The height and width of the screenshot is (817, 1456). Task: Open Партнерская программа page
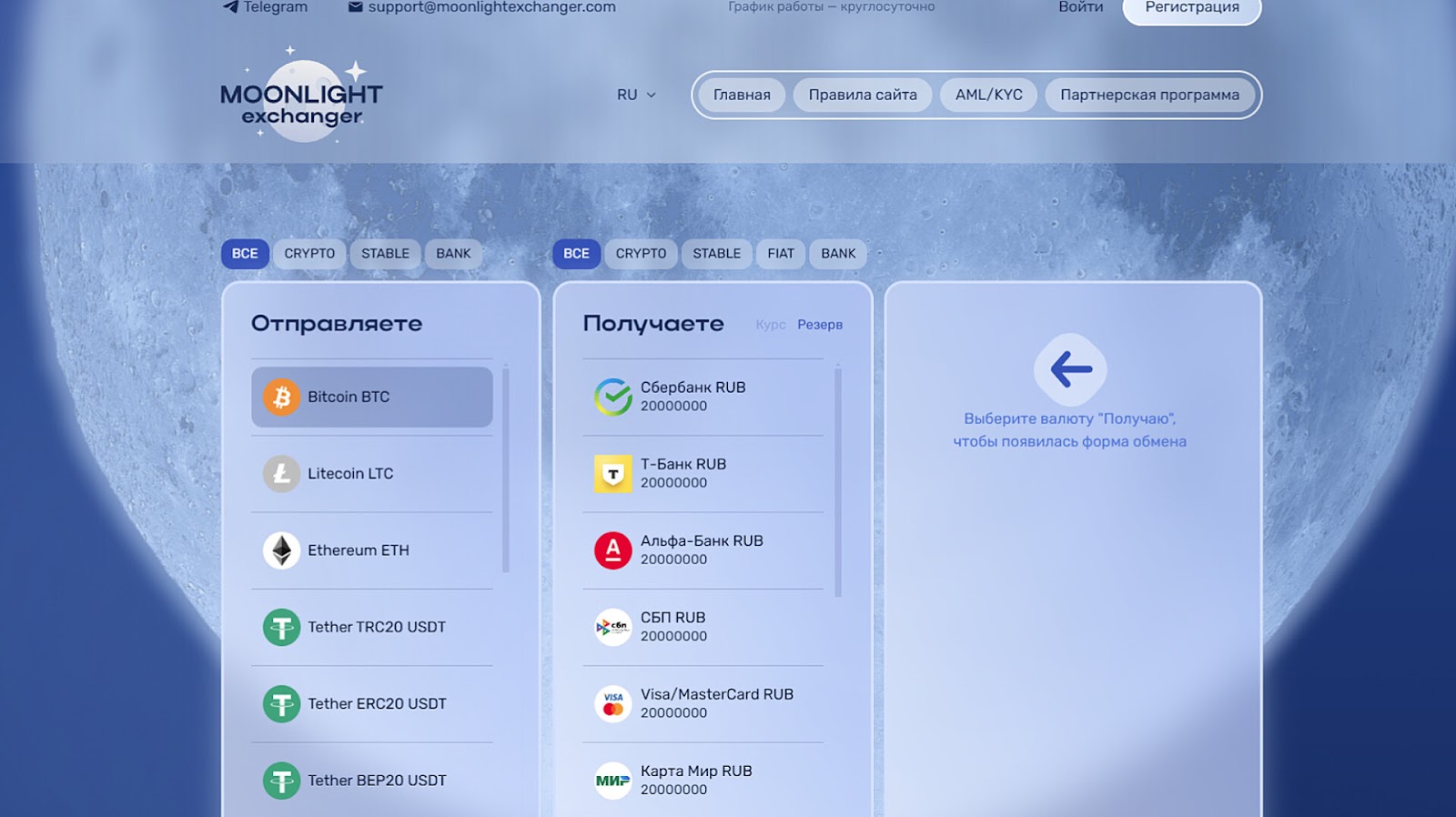click(1149, 95)
